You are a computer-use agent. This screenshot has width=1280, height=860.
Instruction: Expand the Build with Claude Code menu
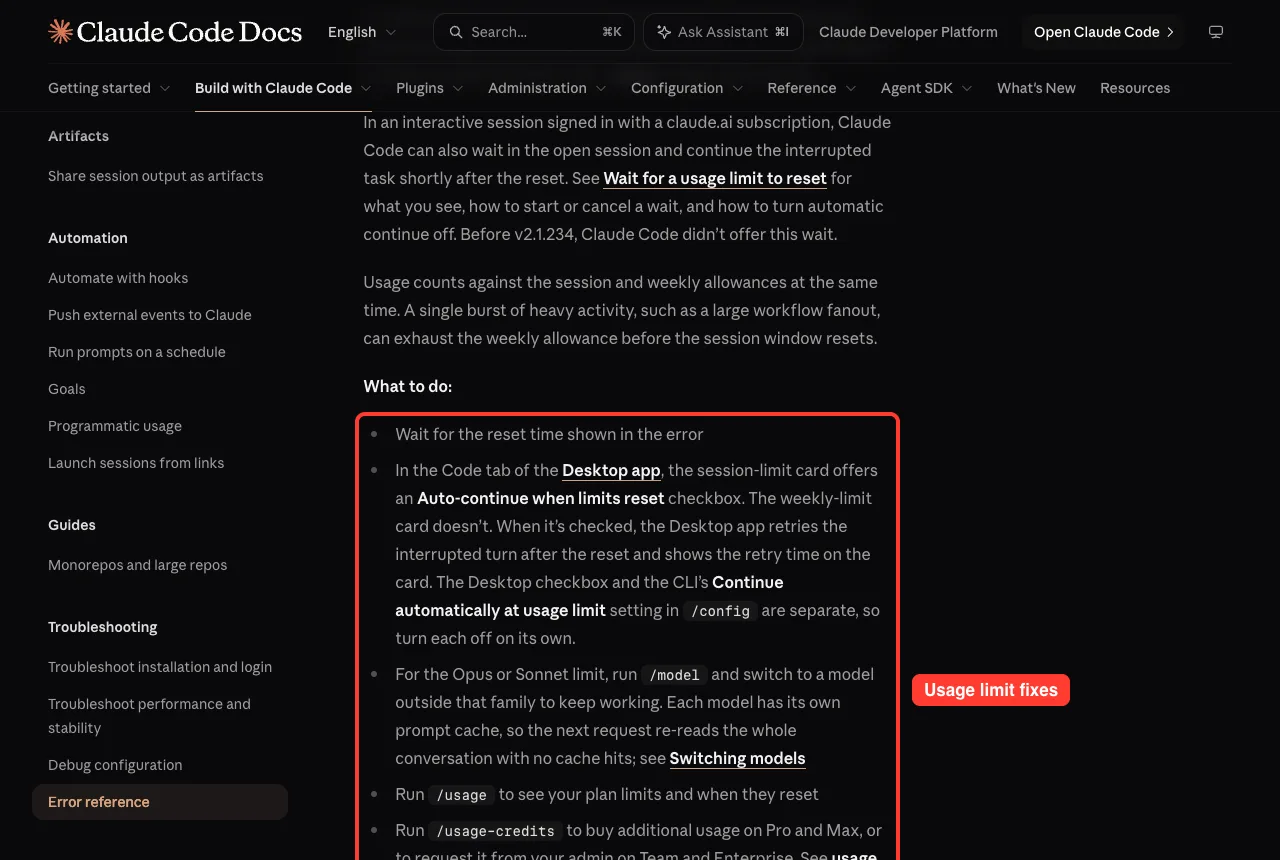tap(283, 88)
